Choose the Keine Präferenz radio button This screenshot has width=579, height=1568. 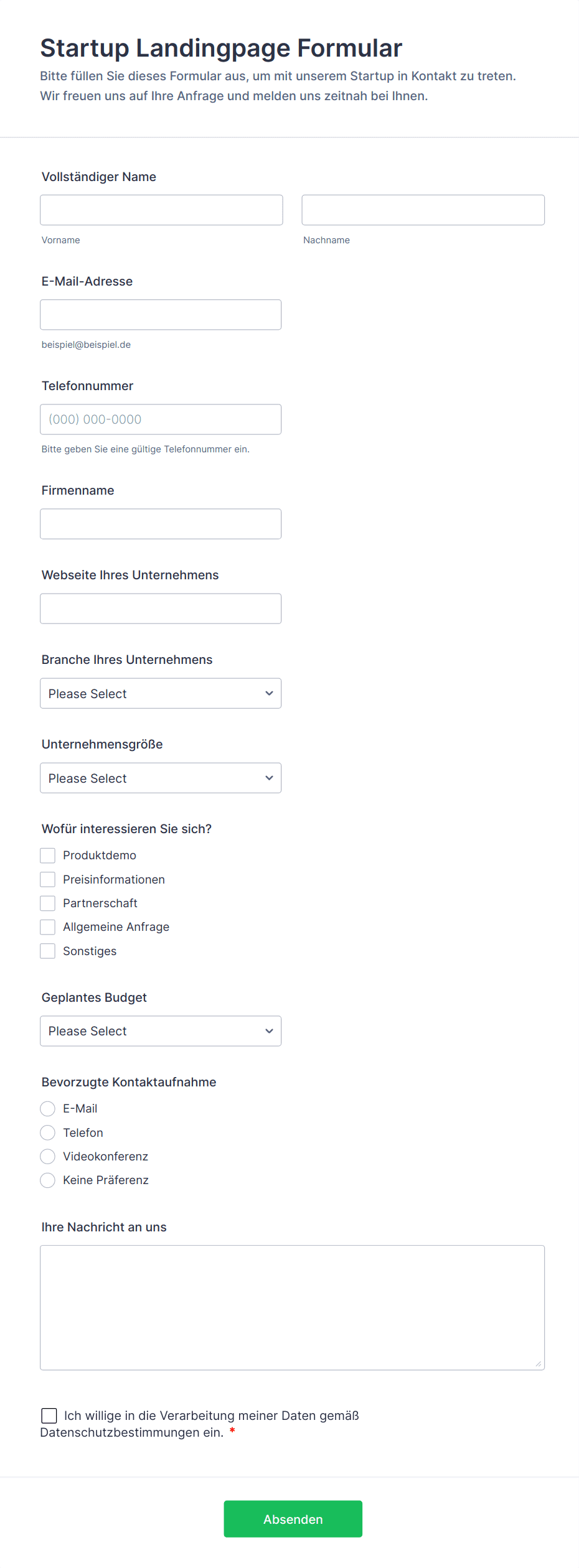[x=48, y=1180]
